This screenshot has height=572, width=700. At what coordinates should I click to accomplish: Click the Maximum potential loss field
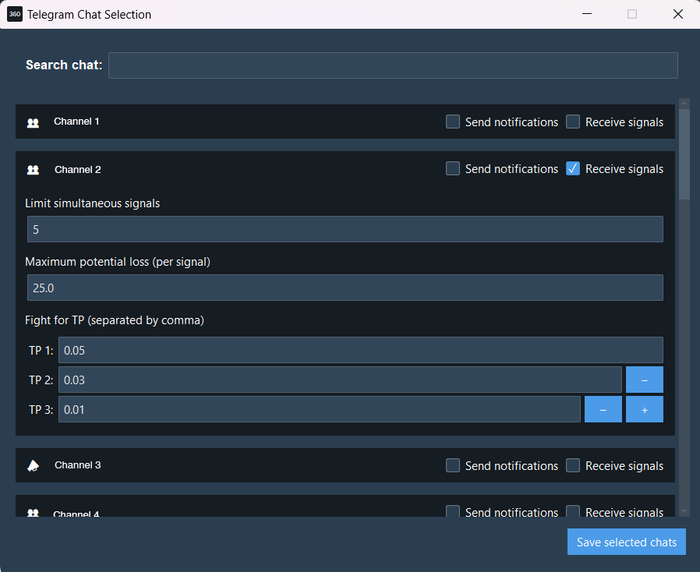(x=345, y=287)
